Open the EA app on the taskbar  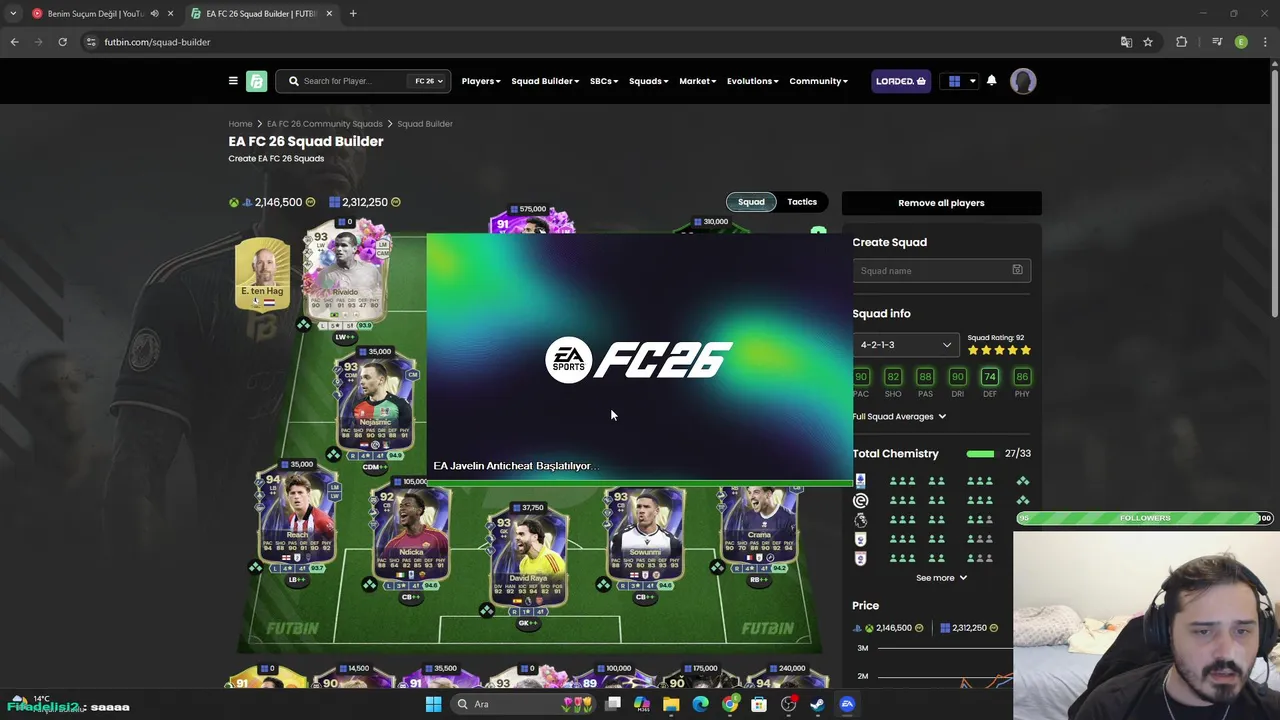click(847, 704)
